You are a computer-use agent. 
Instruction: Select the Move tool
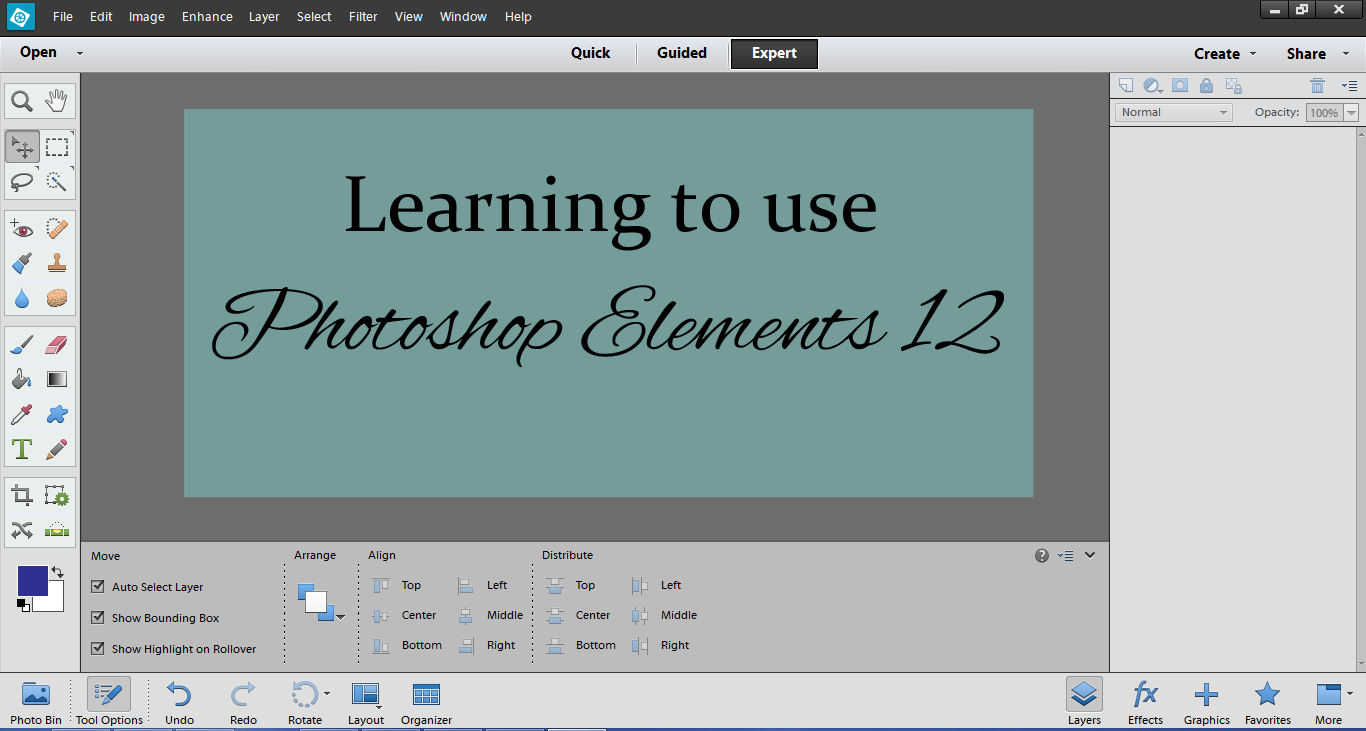click(x=22, y=147)
